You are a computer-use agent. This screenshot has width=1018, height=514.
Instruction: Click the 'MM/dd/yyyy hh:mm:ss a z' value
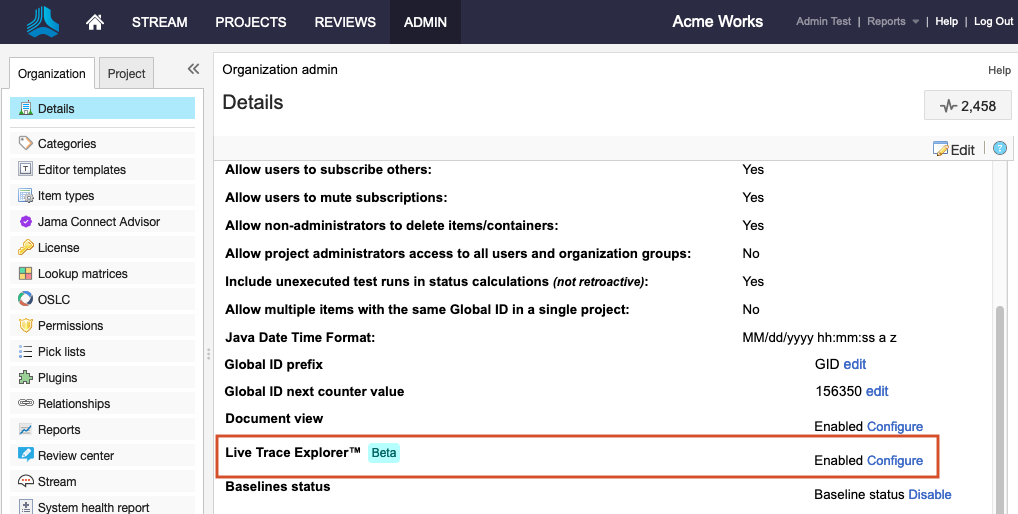pos(819,337)
